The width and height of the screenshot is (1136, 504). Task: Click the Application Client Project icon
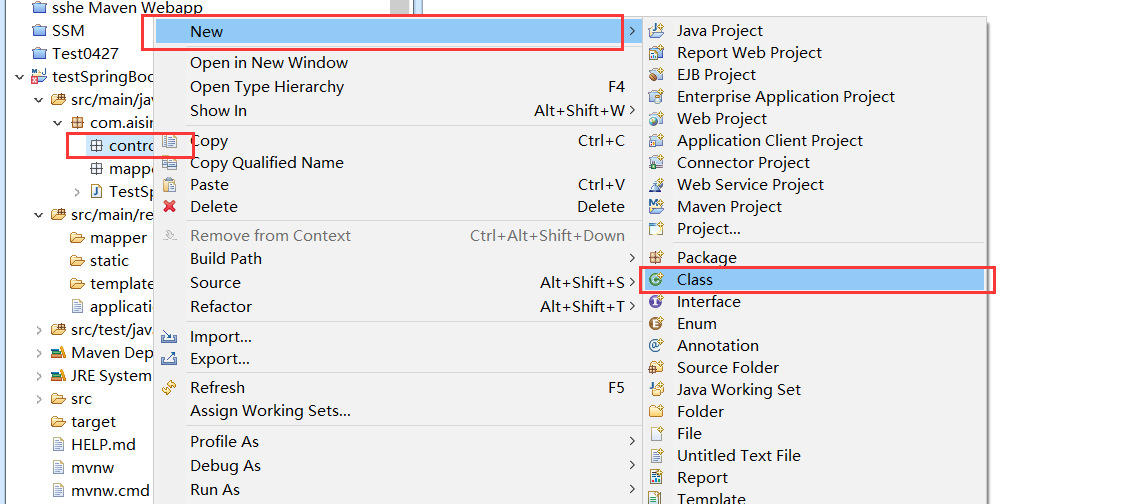656,140
